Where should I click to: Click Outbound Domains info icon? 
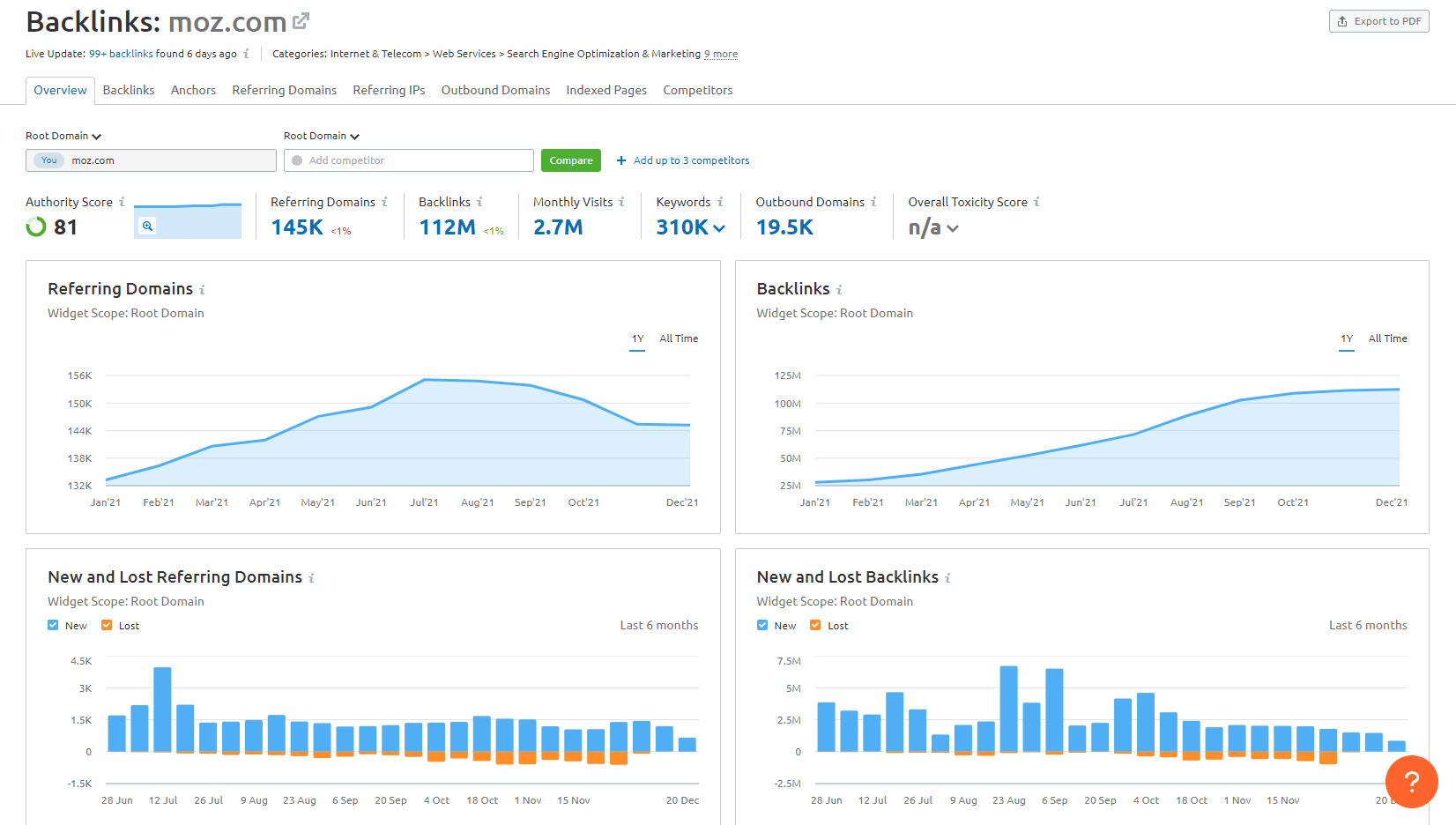[873, 202]
